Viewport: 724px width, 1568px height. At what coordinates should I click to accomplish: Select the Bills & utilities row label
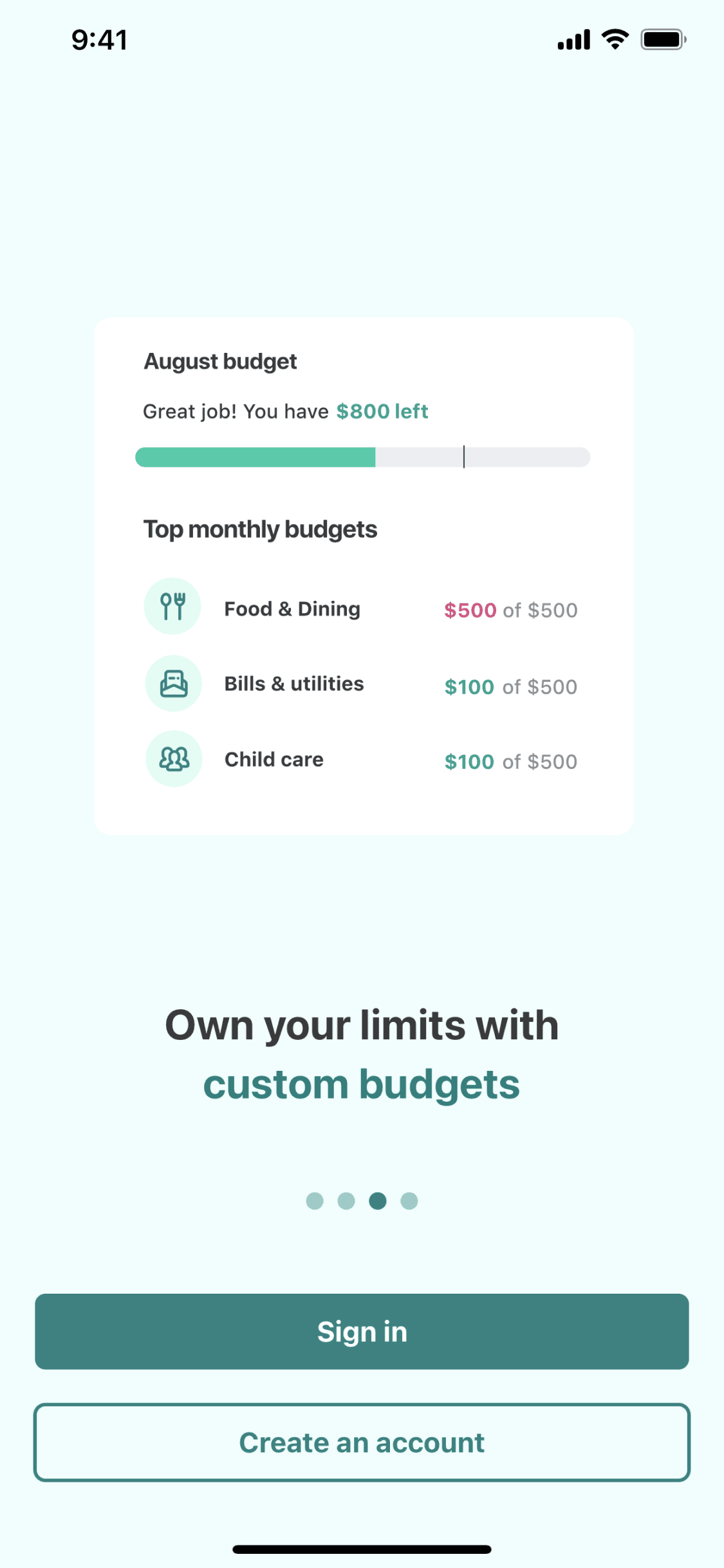(x=294, y=684)
